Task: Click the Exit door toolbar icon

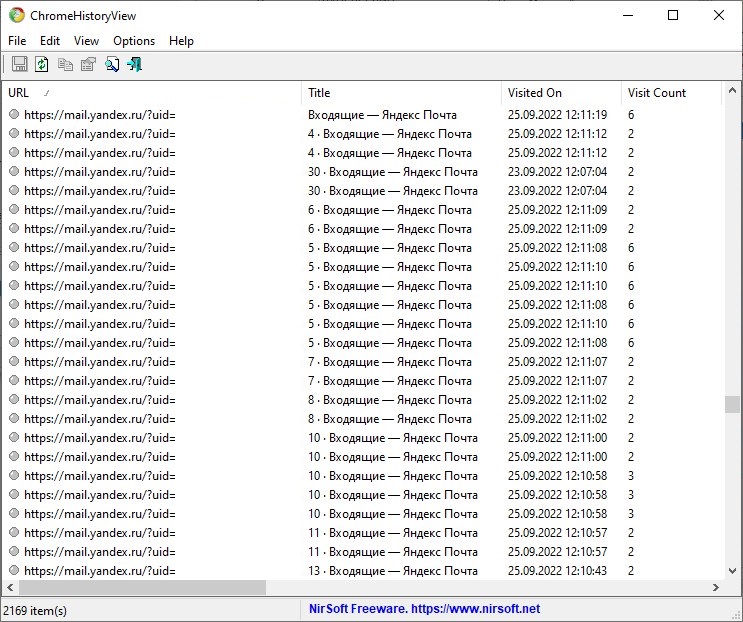Action: [x=134, y=65]
